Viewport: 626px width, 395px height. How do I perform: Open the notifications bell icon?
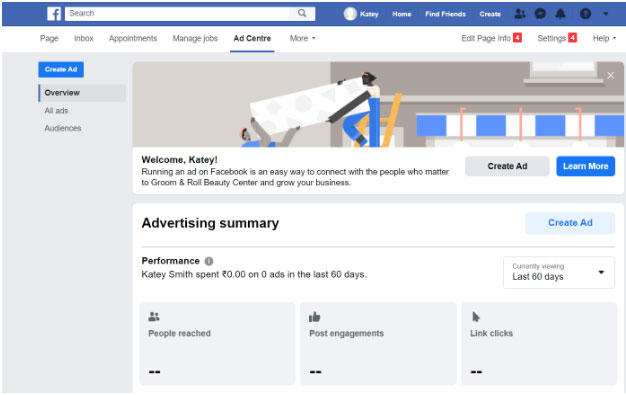tap(561, 14)
